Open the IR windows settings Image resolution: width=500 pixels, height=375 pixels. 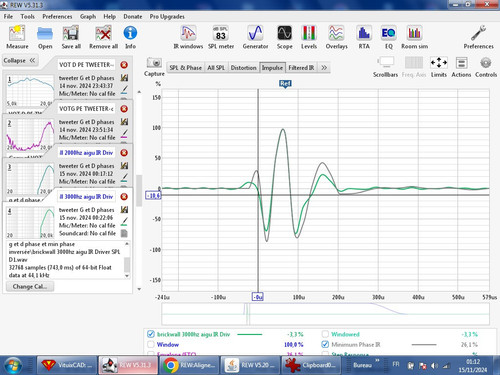[x=188, y=37]
